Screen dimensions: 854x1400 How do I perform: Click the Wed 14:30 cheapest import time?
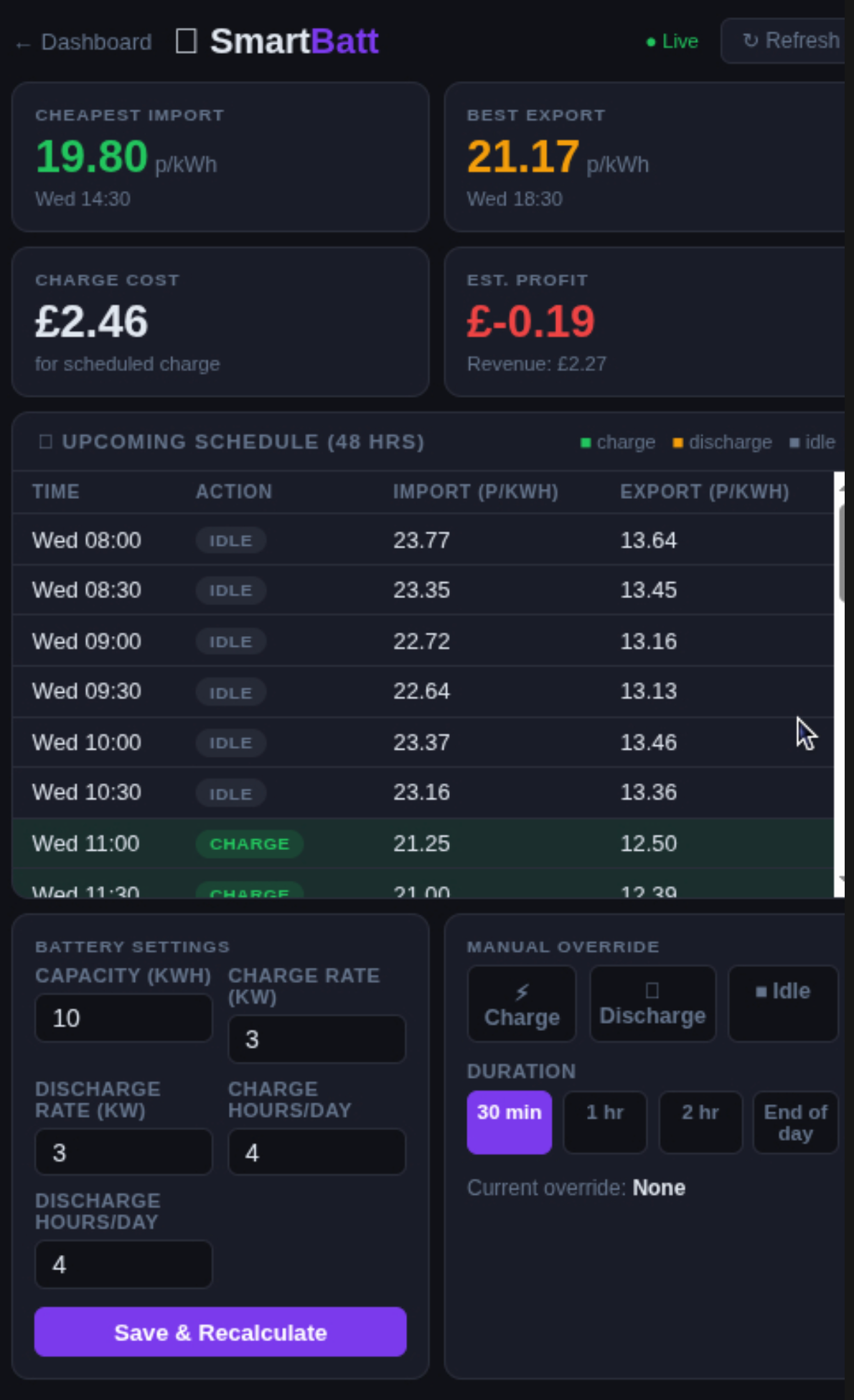pyautogui.click(x=83, y=199)
